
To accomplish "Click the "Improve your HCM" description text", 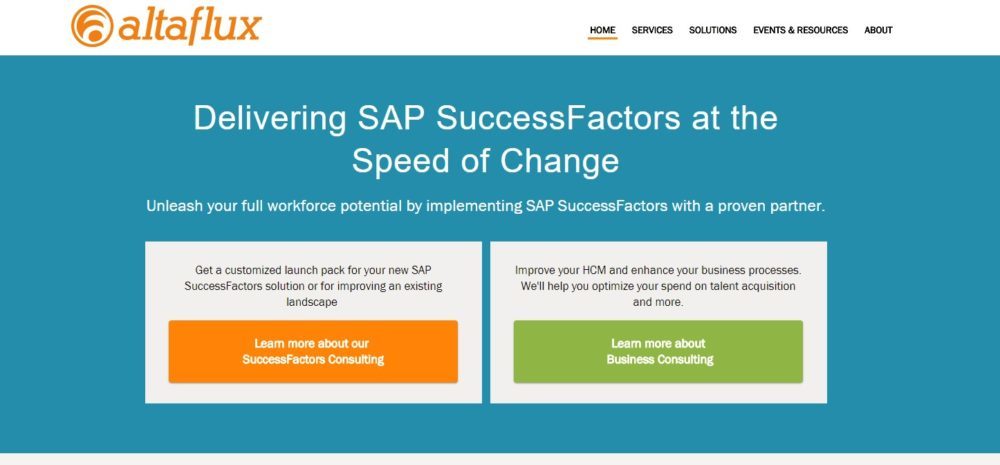I will (x=658, y=286).
